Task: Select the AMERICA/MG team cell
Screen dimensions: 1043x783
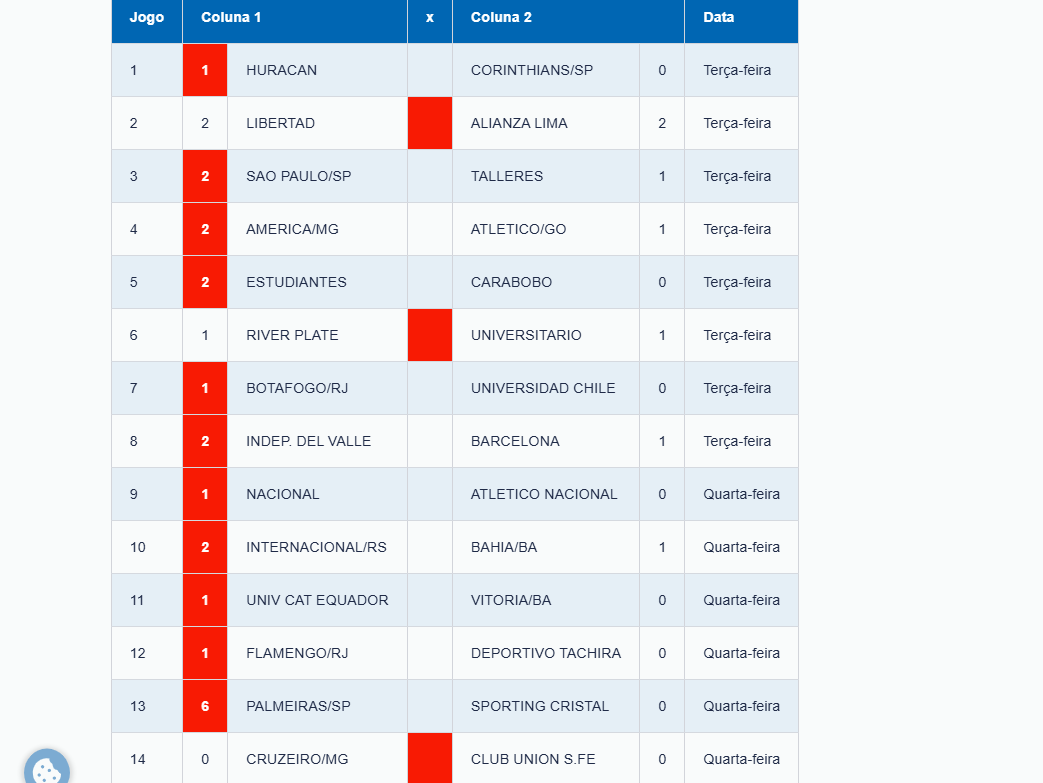Action: (x=317, y=230)
